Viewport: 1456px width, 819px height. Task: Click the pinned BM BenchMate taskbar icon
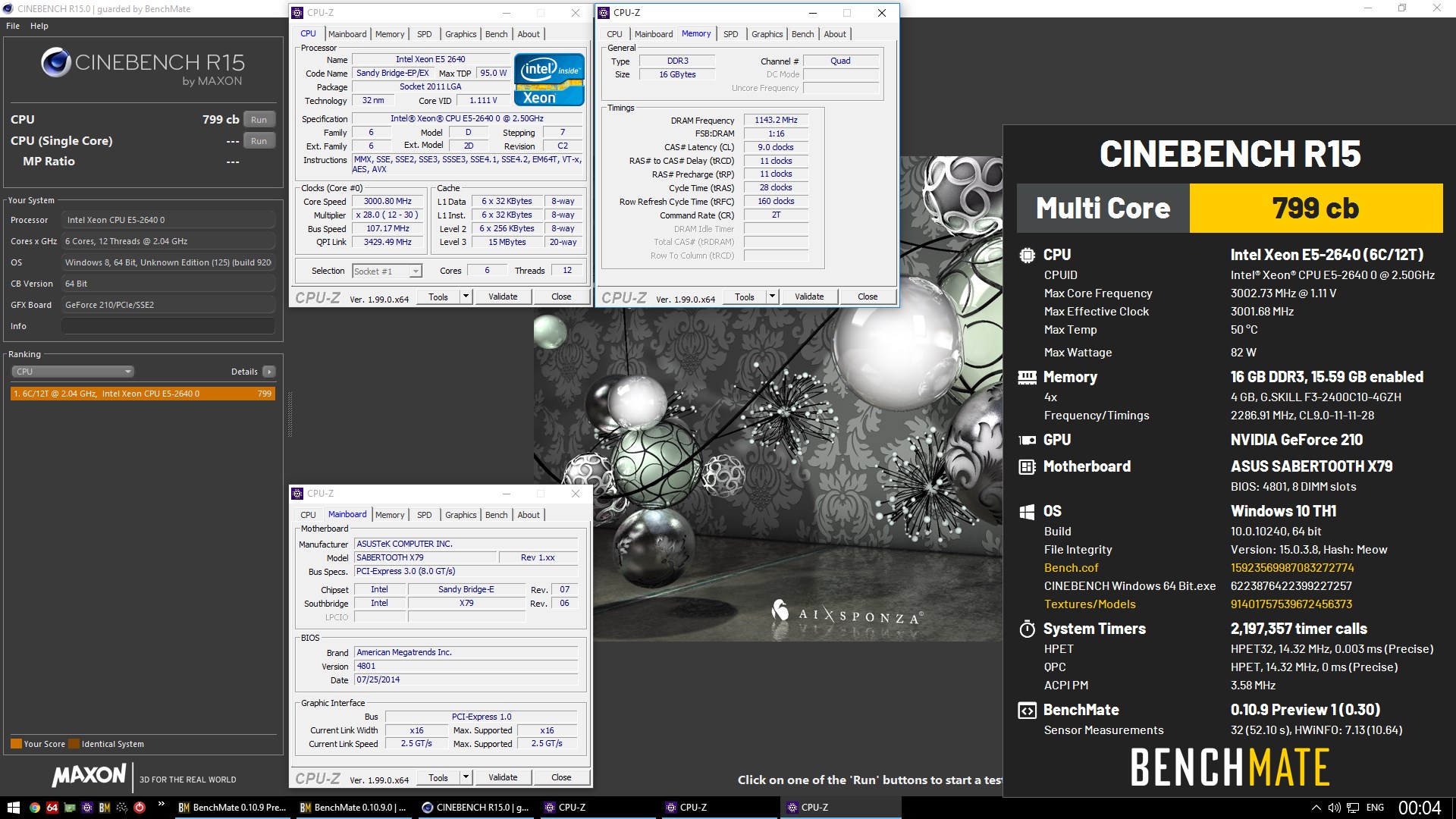coord(105,808)
